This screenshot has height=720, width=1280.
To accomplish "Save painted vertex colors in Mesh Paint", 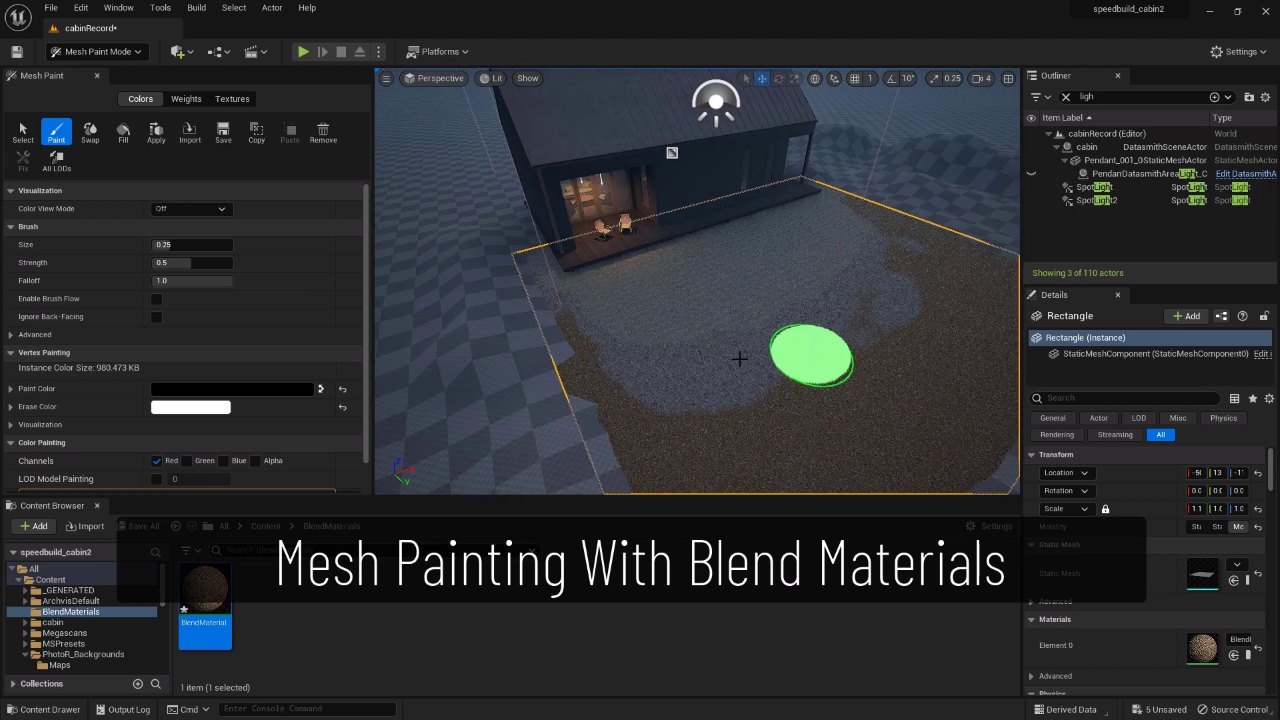I will (x=223, y=133).
